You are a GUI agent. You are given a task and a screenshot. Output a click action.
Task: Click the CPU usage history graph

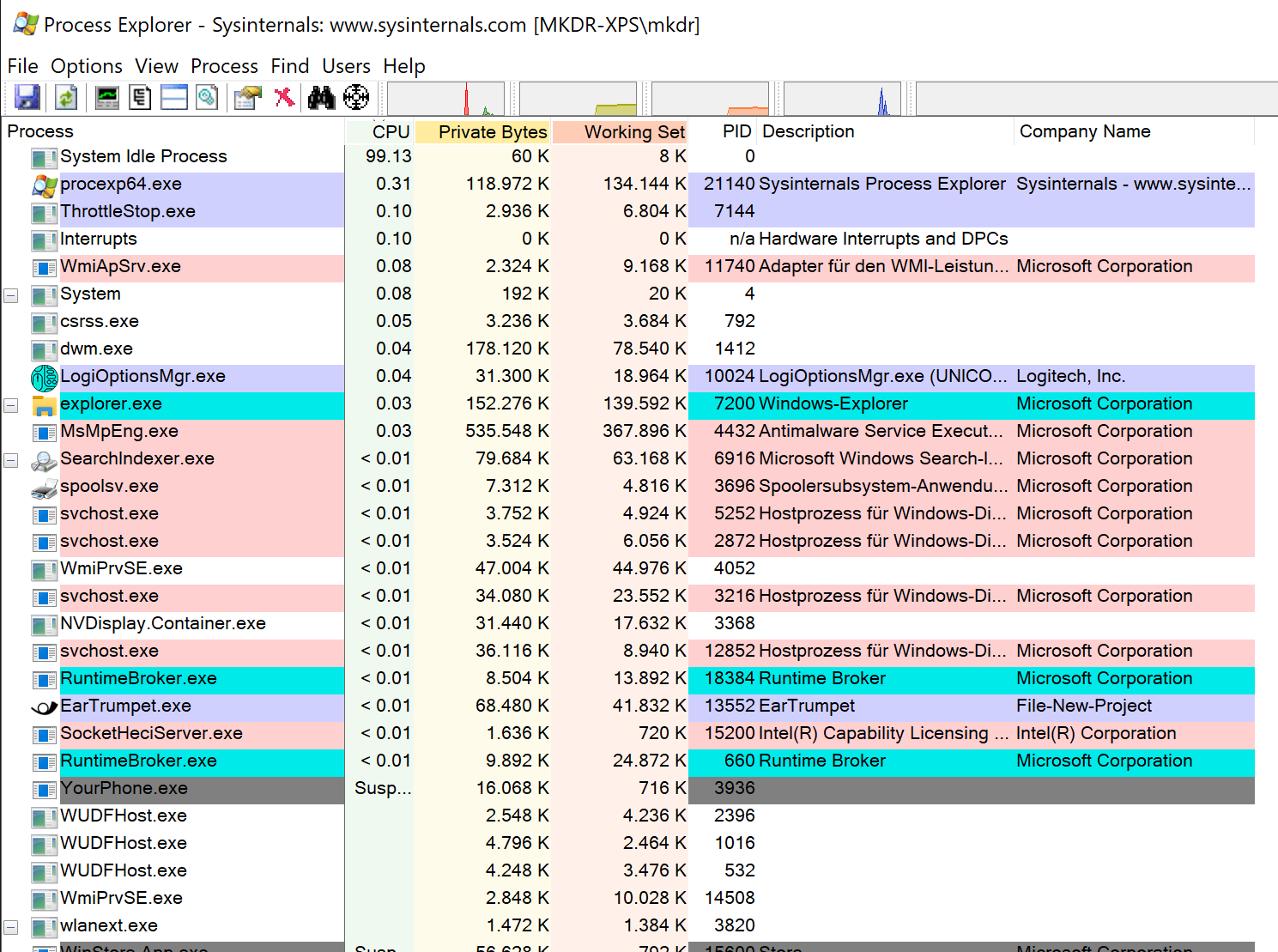[445, 99]
